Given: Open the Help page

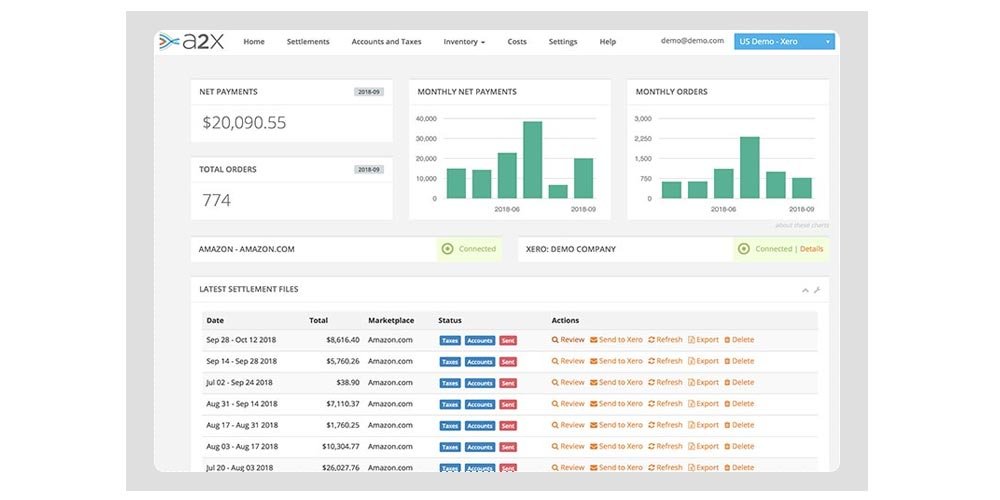Looking at the screenshot, I should 608,41.
